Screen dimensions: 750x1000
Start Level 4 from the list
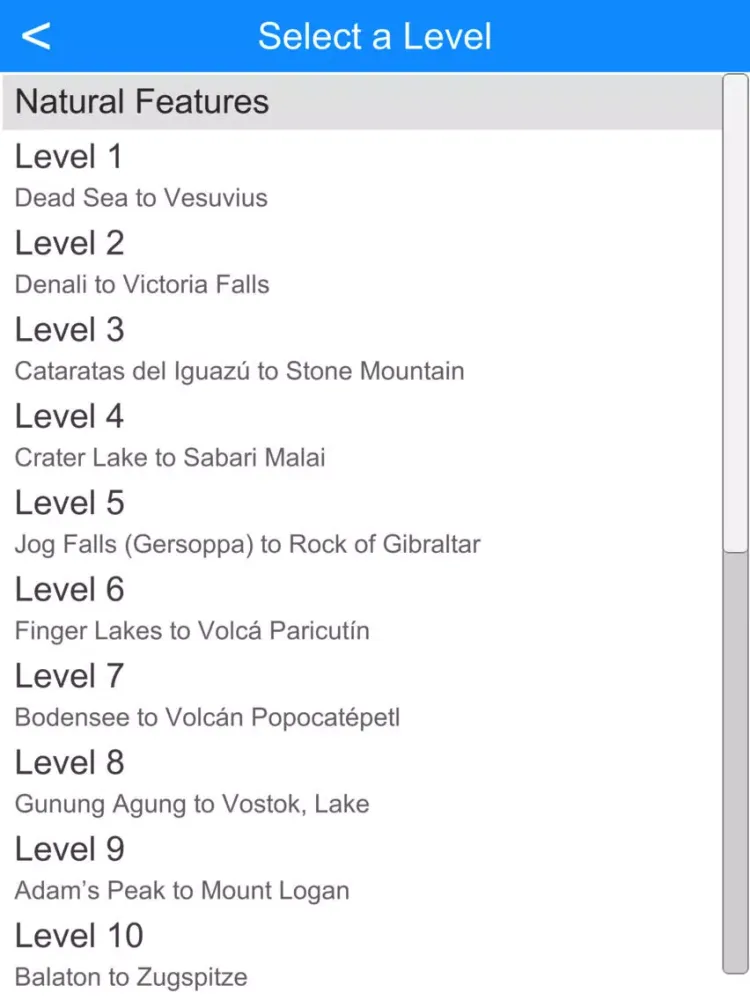tap(69, 416)
